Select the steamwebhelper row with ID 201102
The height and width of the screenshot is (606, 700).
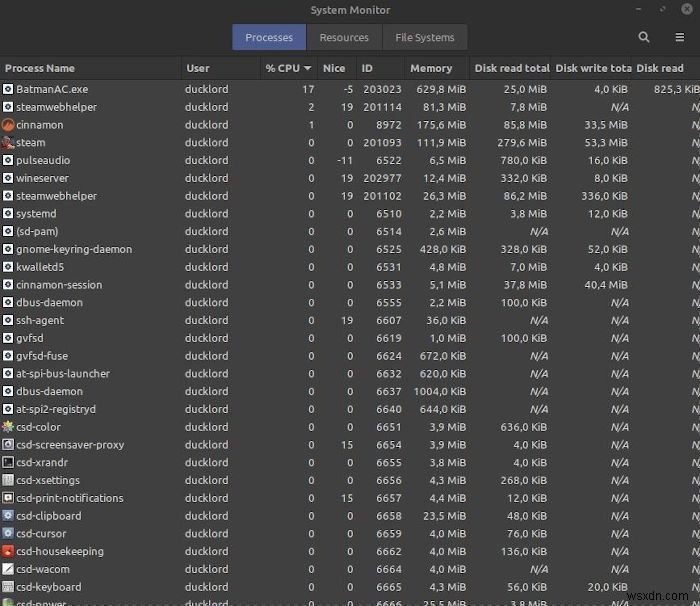pos(350,196)
